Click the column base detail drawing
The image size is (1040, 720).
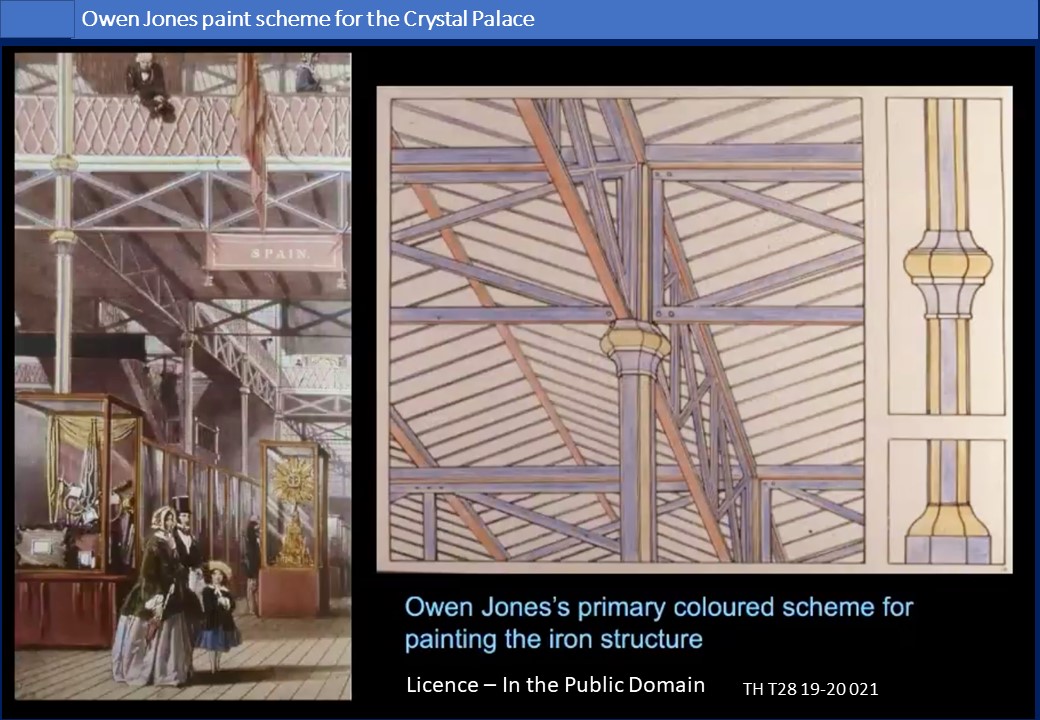click(946, 502)
